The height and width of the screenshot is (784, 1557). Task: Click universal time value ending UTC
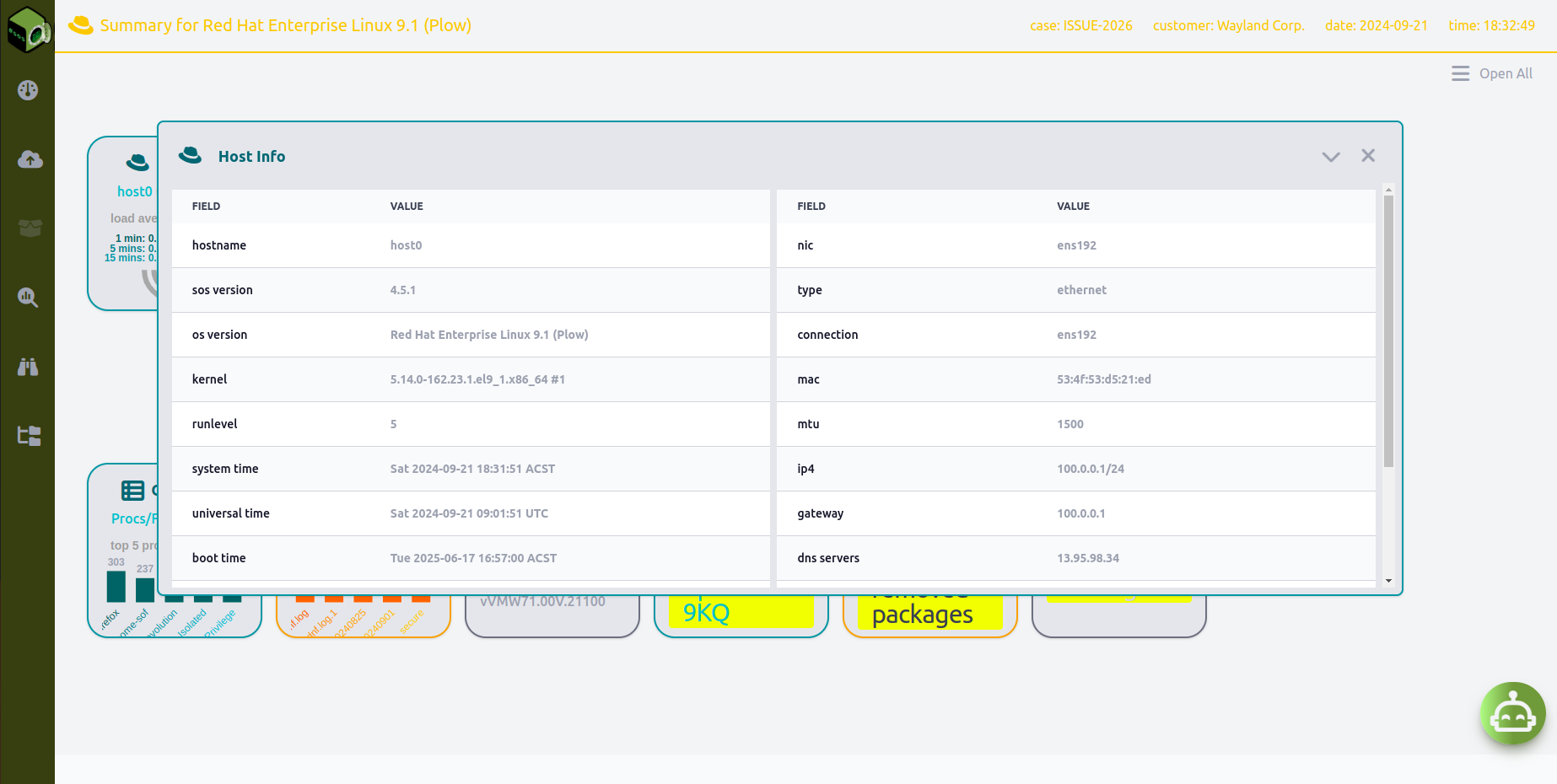(469, 513)
